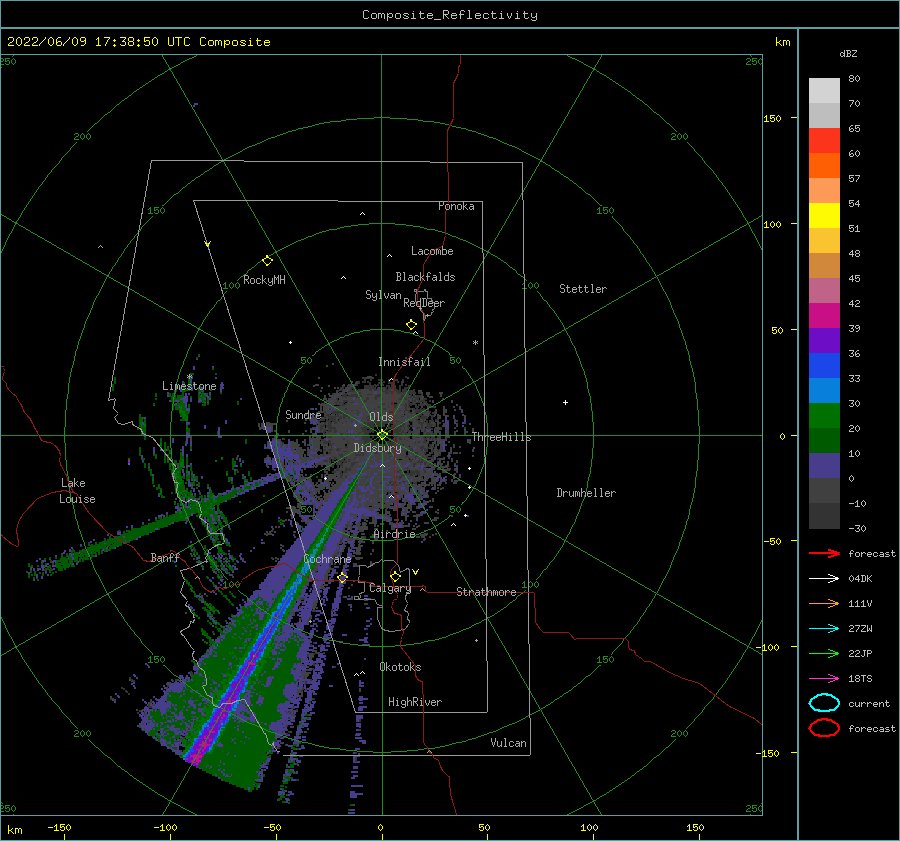Click the orange 111V arrow icon
Screen dimensions: 900x841
(x=824, y=603)
